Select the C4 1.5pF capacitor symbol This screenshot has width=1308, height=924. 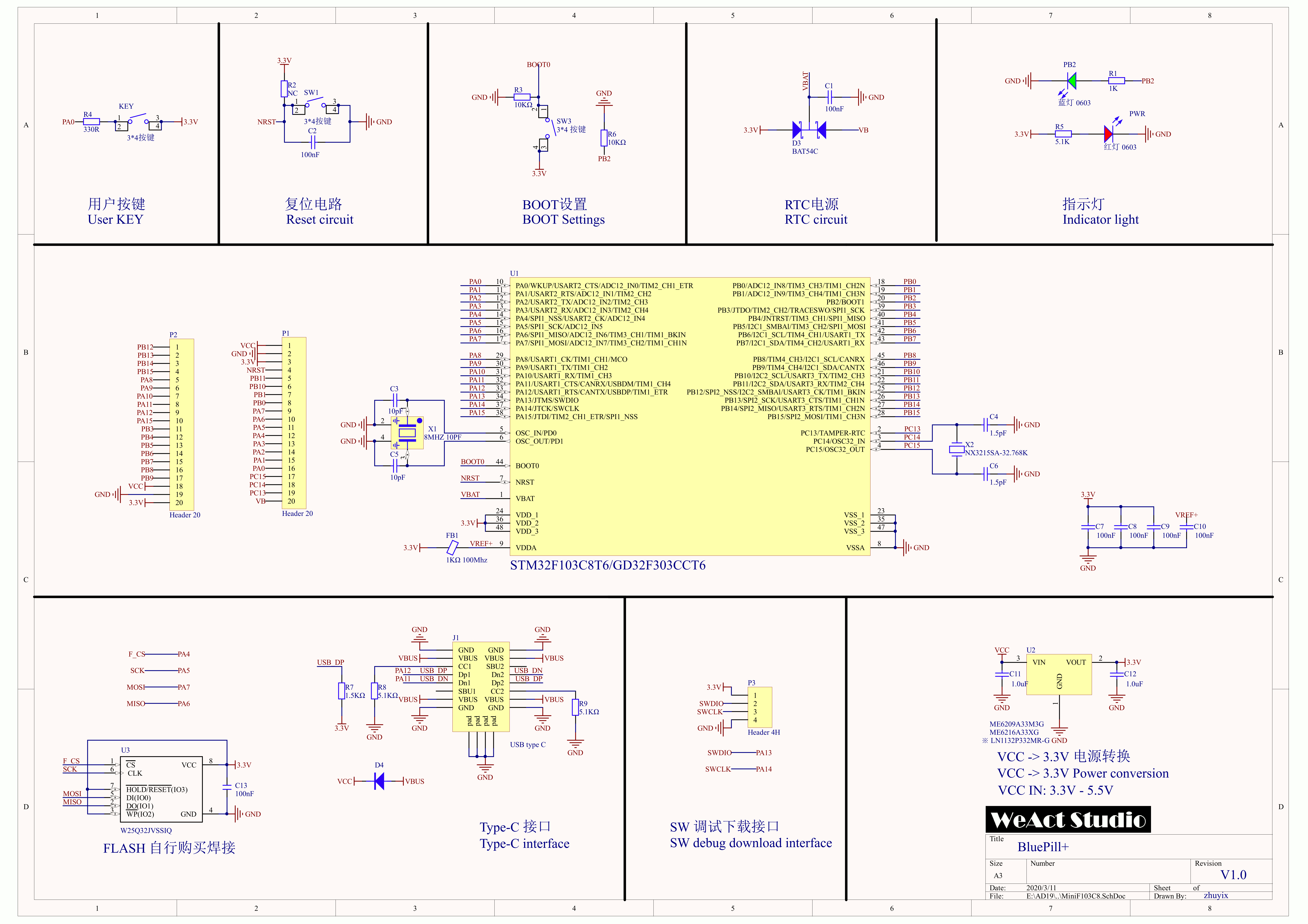tap(985, 425)
